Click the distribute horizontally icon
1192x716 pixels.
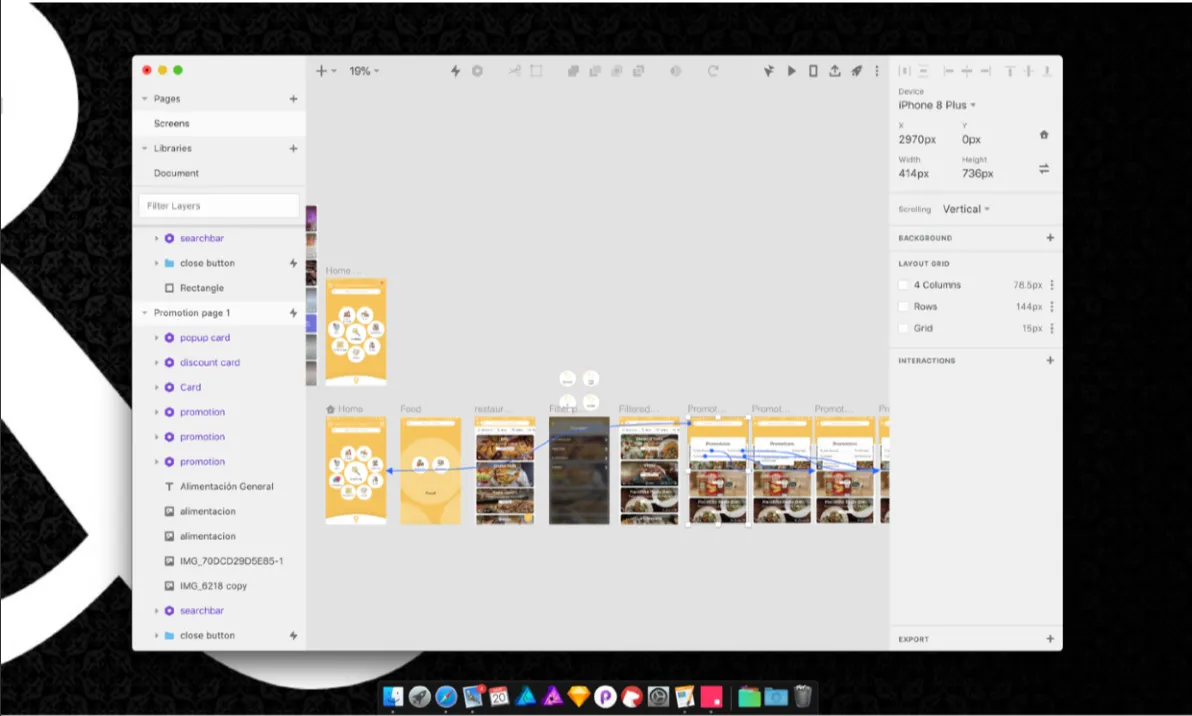[905, 71]
